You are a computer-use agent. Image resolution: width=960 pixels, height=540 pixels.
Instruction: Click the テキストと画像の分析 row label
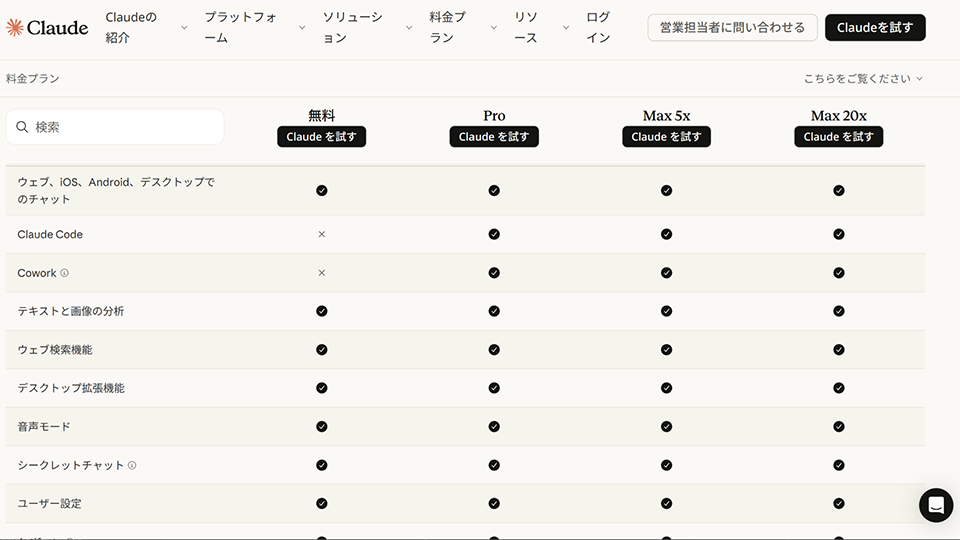70,311
